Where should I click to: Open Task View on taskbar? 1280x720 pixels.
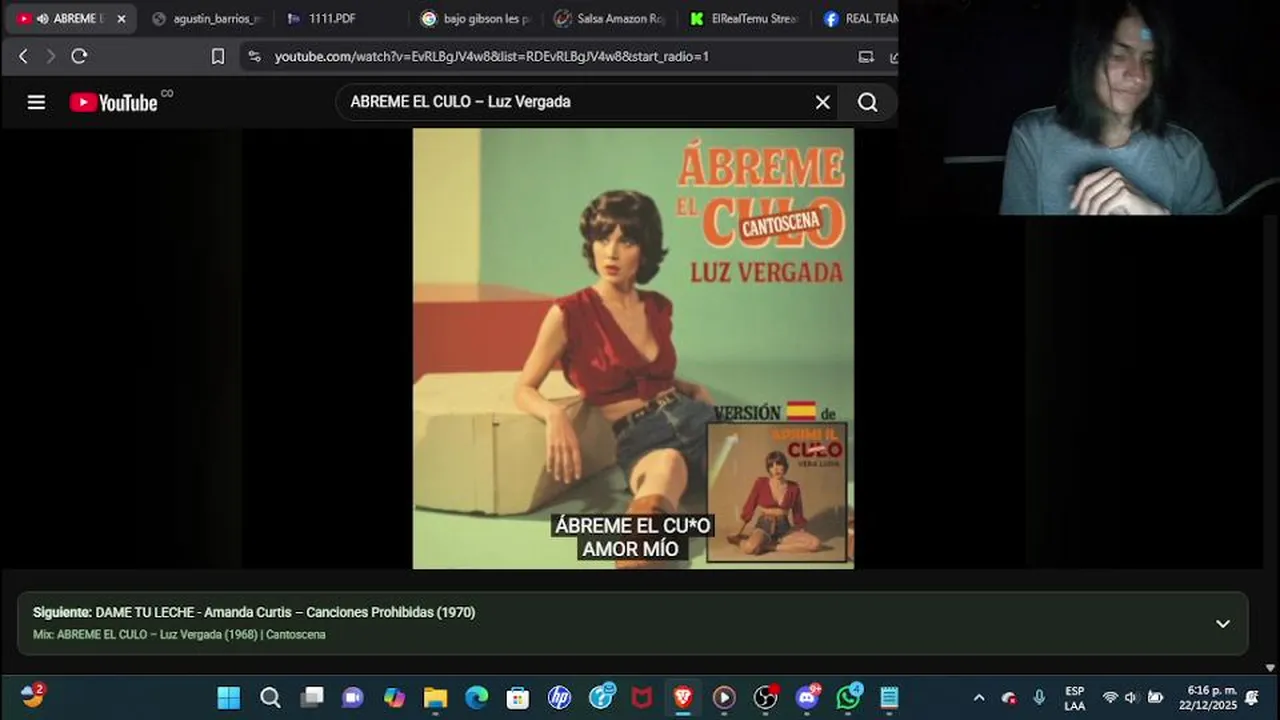(x=312, y=697)
